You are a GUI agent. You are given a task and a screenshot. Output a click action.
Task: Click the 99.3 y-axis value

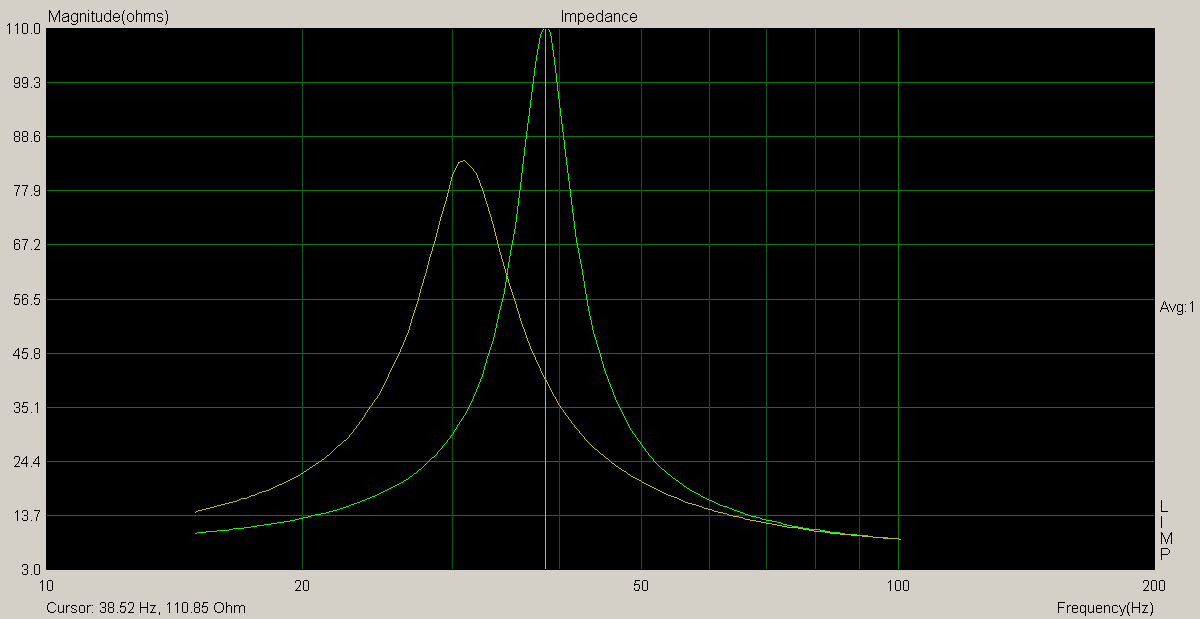(x=27, y=83)
